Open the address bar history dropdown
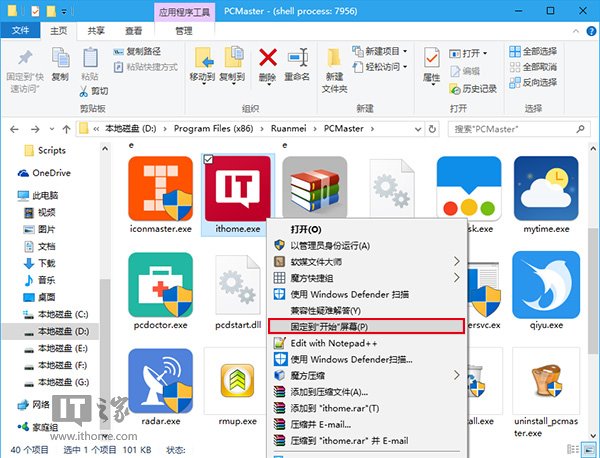 [418, 129]
